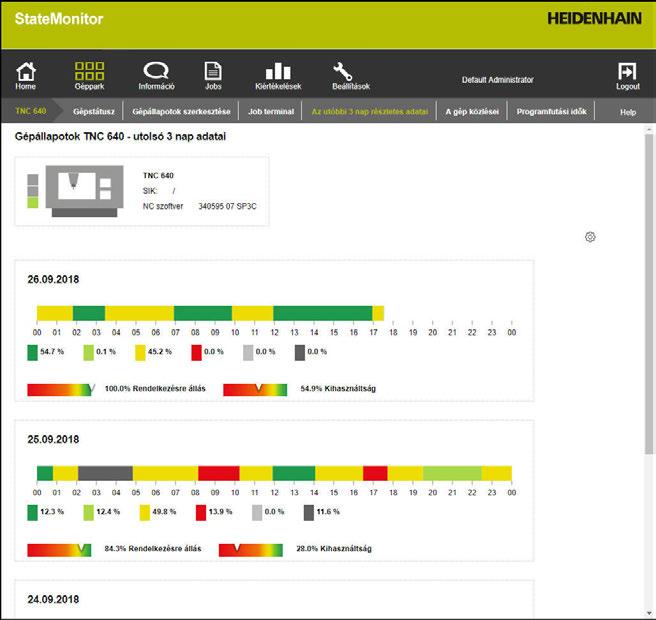The height and width of the screenshot is (620, 656).
Task: Click 100.0% Rendelkezésre állás gauge
Action: [60, 389]
